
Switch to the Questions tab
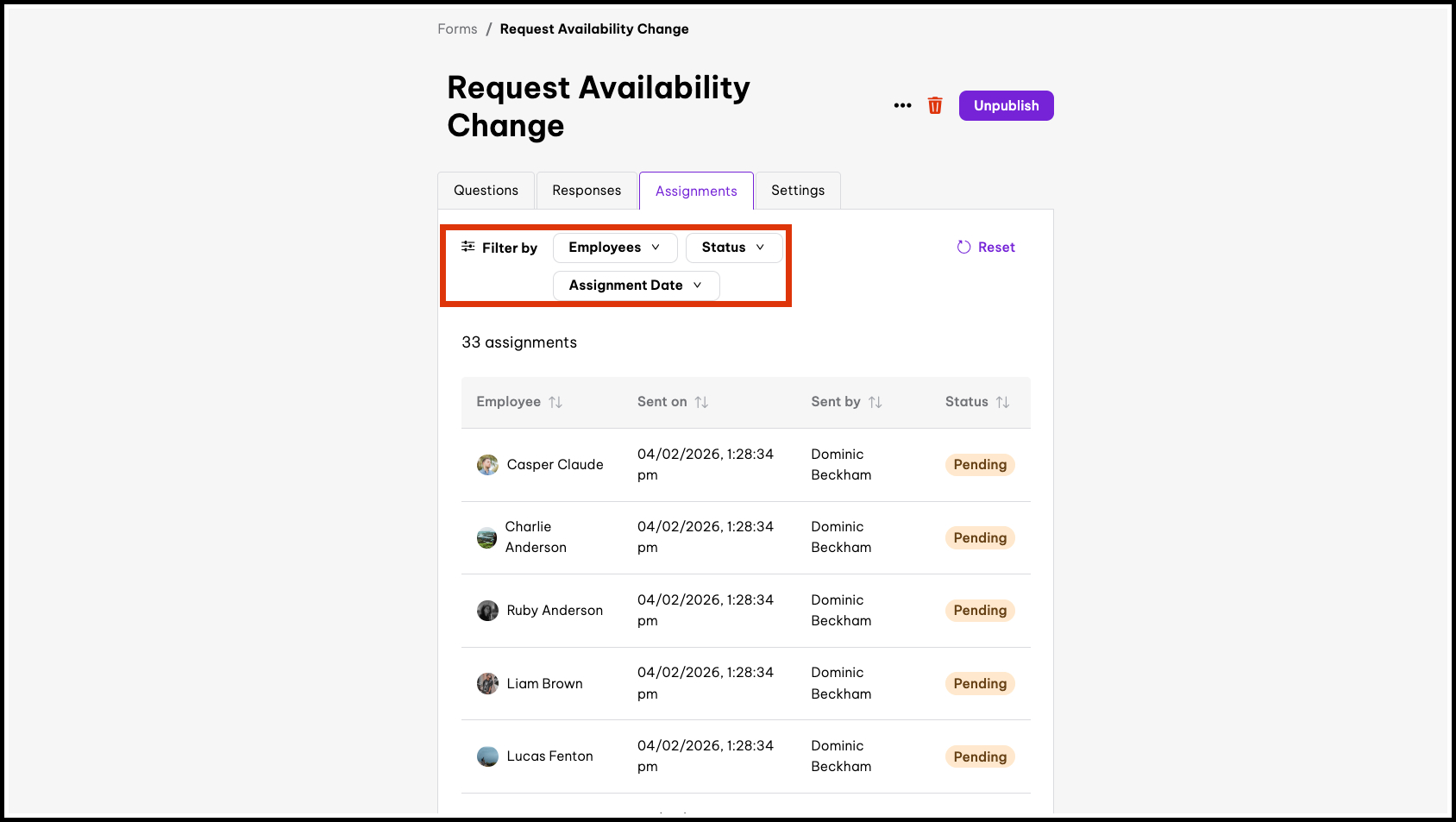[x=486, y=191]
